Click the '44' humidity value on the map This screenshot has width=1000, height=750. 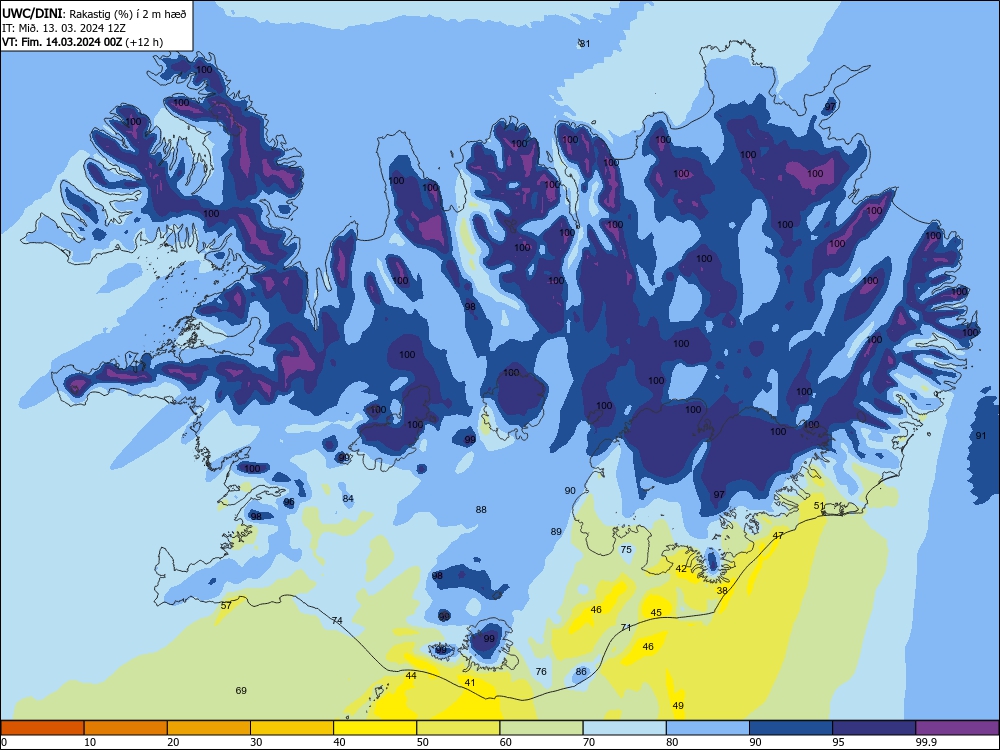[411, 675]
